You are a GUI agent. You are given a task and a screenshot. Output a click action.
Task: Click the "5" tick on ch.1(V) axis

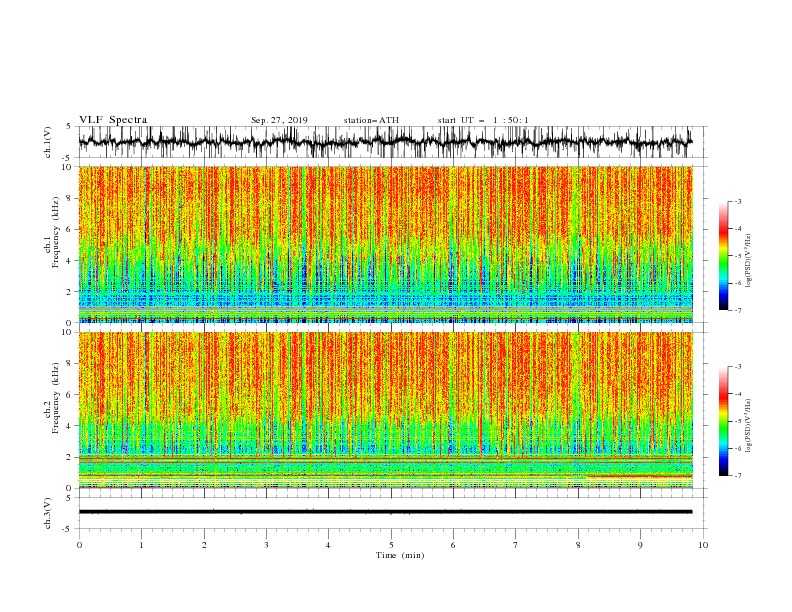click(70, 127)
